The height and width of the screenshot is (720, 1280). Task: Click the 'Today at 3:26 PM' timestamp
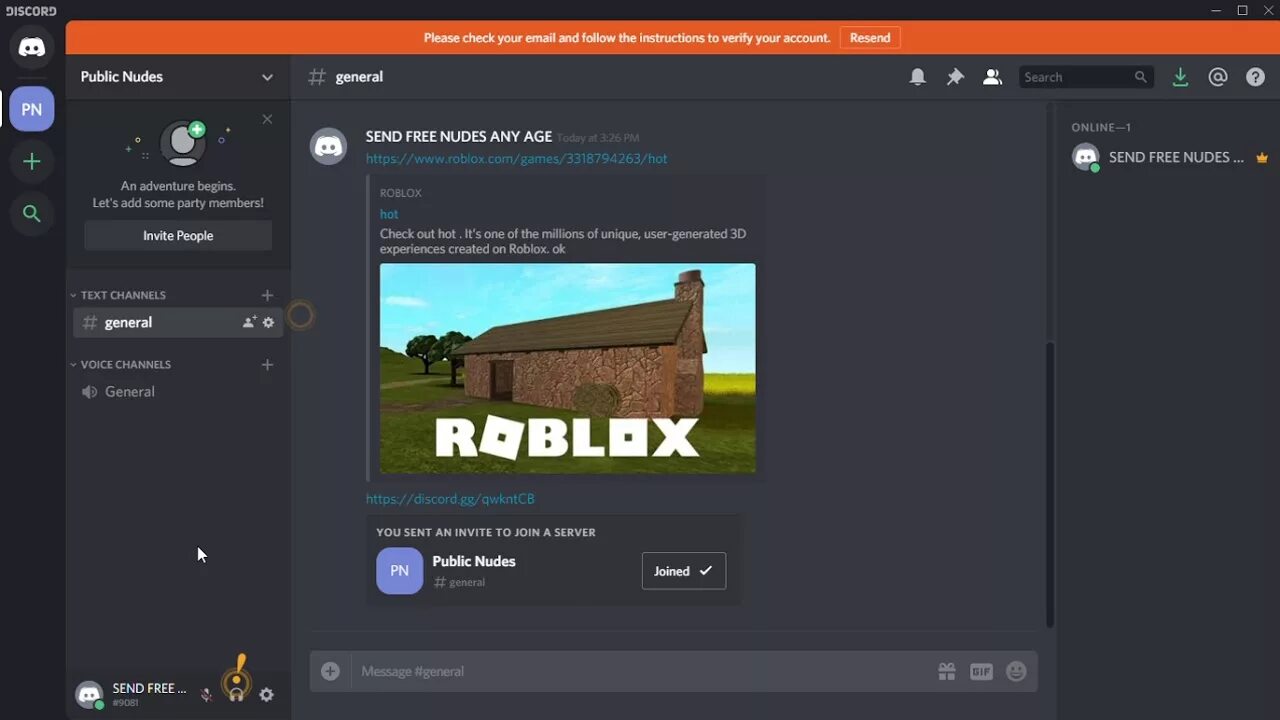[x=598, y=138]
